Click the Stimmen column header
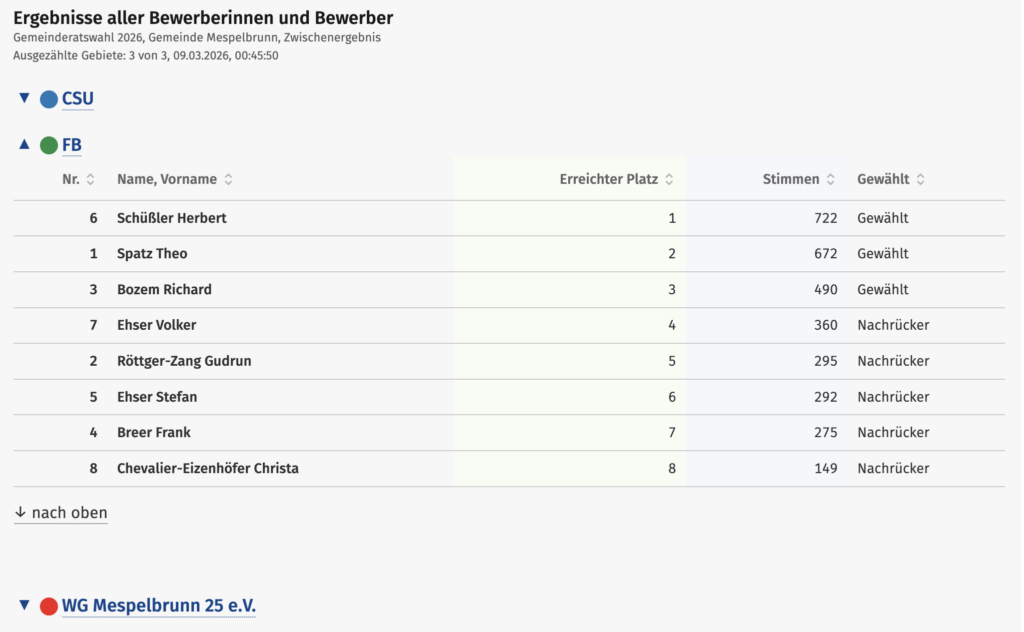The height and width of the screenshot is (632, 1024). click(x=790, y=180)
